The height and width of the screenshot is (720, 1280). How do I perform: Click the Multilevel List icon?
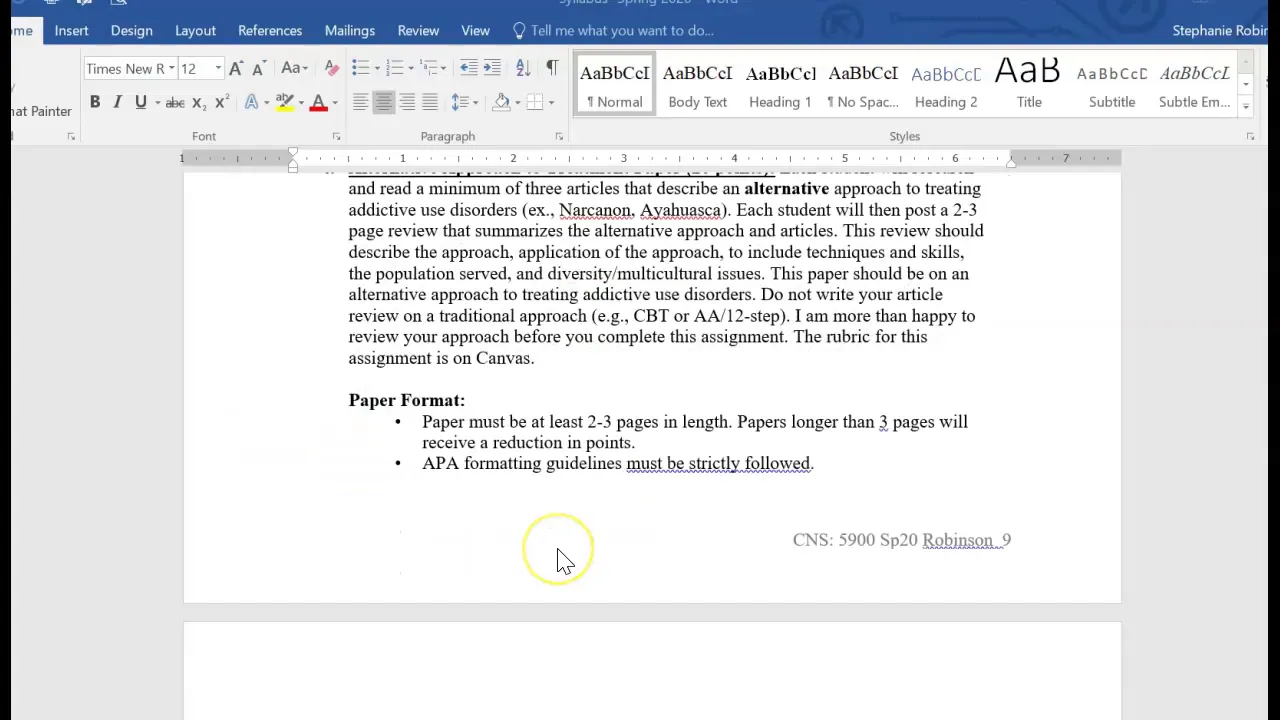[428, 68]
